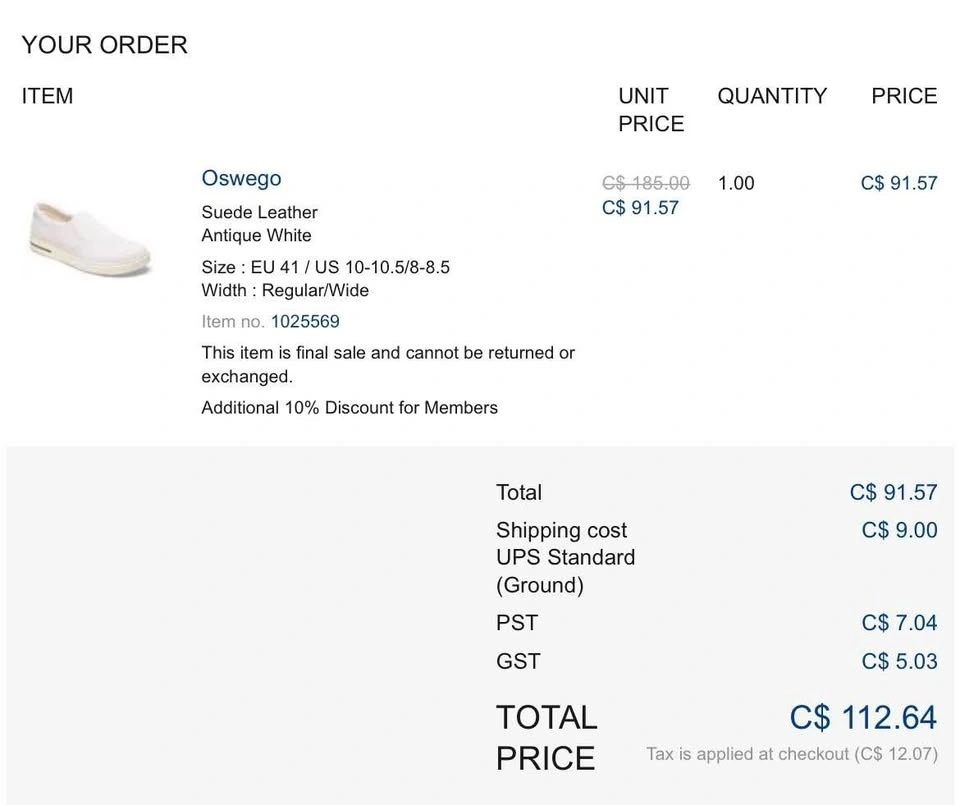Click the Size EU 41 description line
Screen dimensions: 960x805
point(325,267)
